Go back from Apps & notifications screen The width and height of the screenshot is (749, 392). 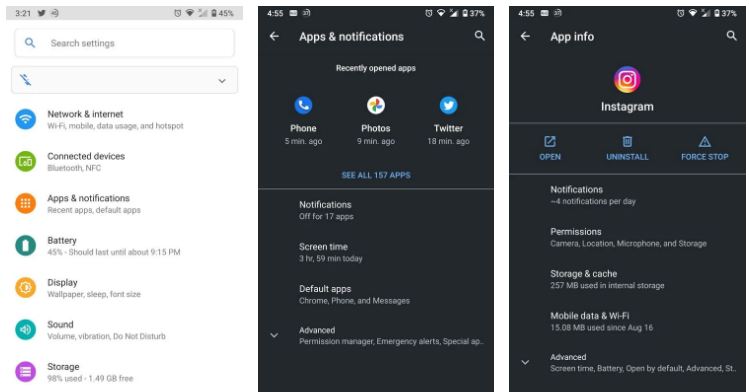coord(274,36)
